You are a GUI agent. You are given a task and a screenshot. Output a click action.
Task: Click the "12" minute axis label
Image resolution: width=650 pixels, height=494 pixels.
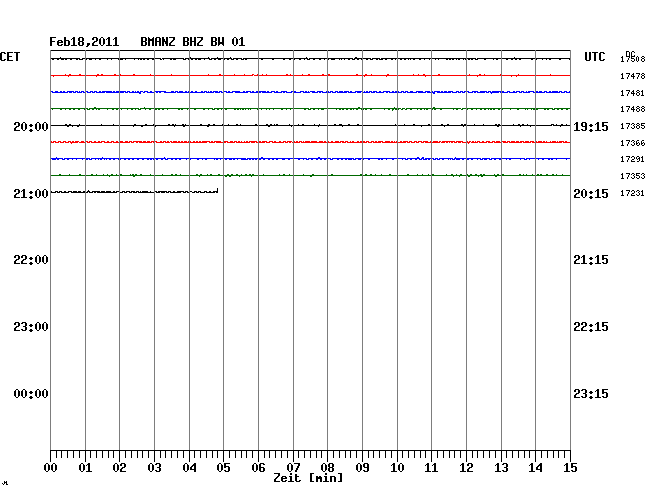point(466,468)
